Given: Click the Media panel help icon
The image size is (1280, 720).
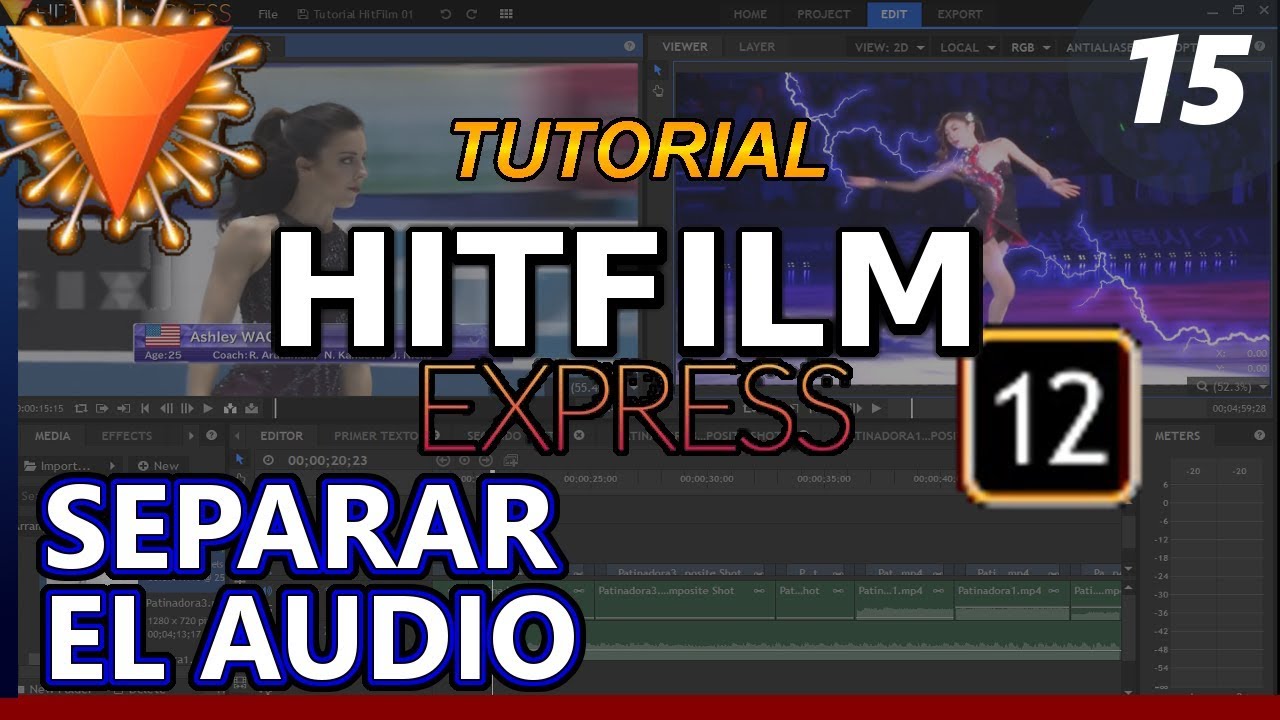Looking at the screenshot, I should [x=211, y=436].
